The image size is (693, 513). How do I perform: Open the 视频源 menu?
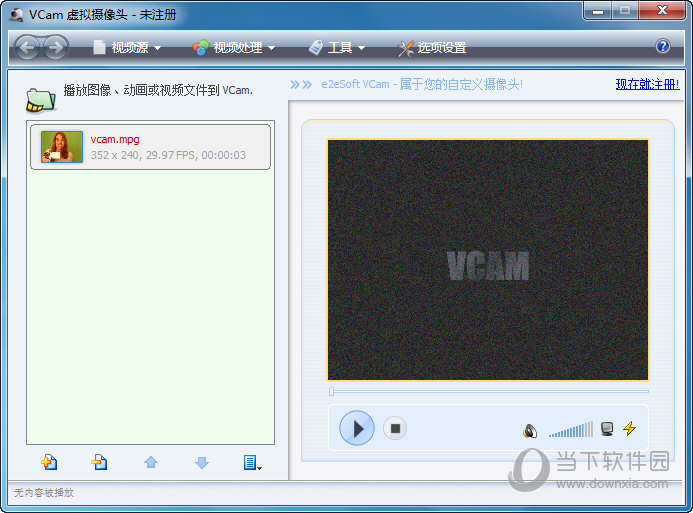coord(127,47)
